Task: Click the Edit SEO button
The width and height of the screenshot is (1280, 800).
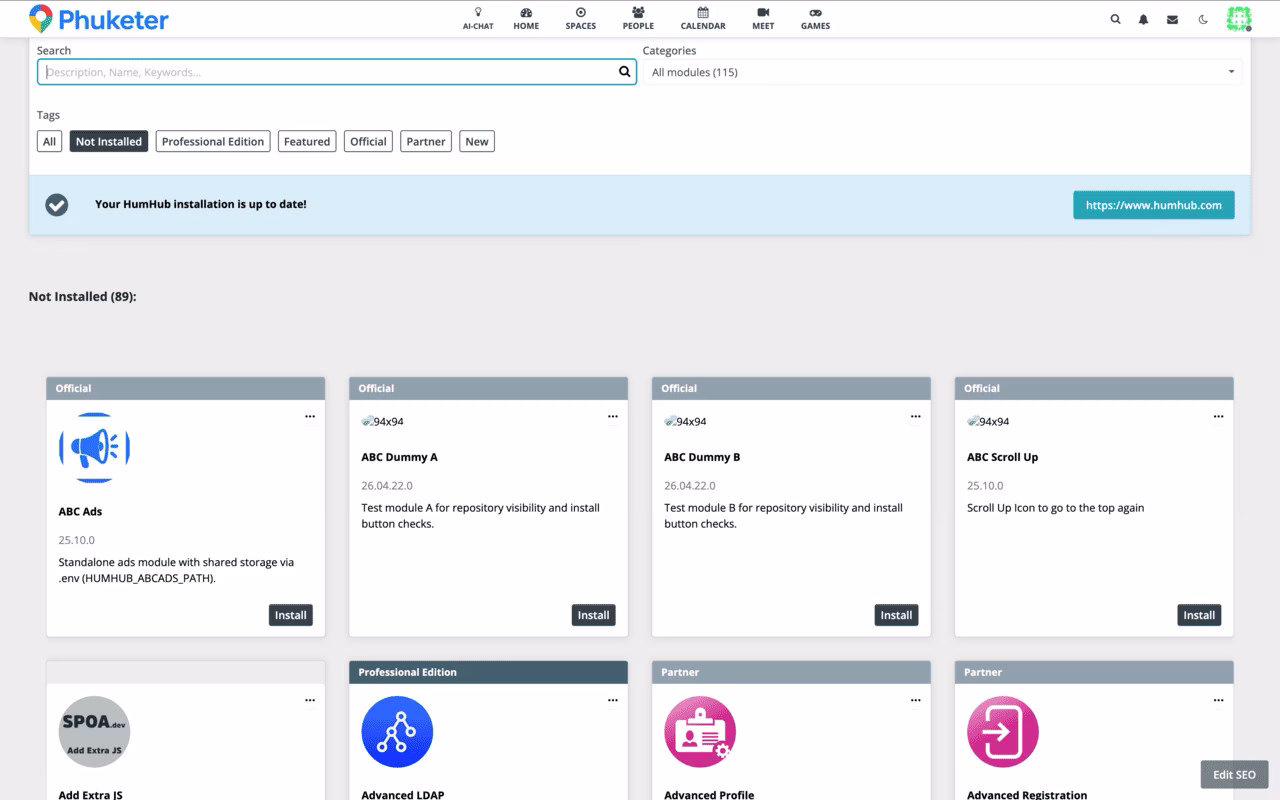Action: pos(1234,775)
